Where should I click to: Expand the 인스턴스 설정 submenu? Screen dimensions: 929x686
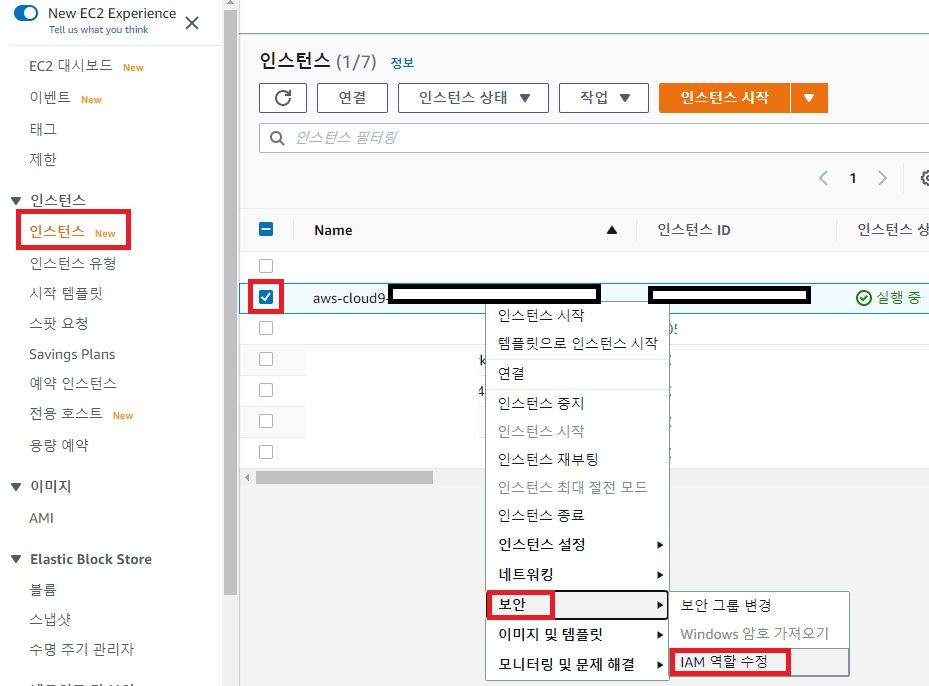coord(578,544)
